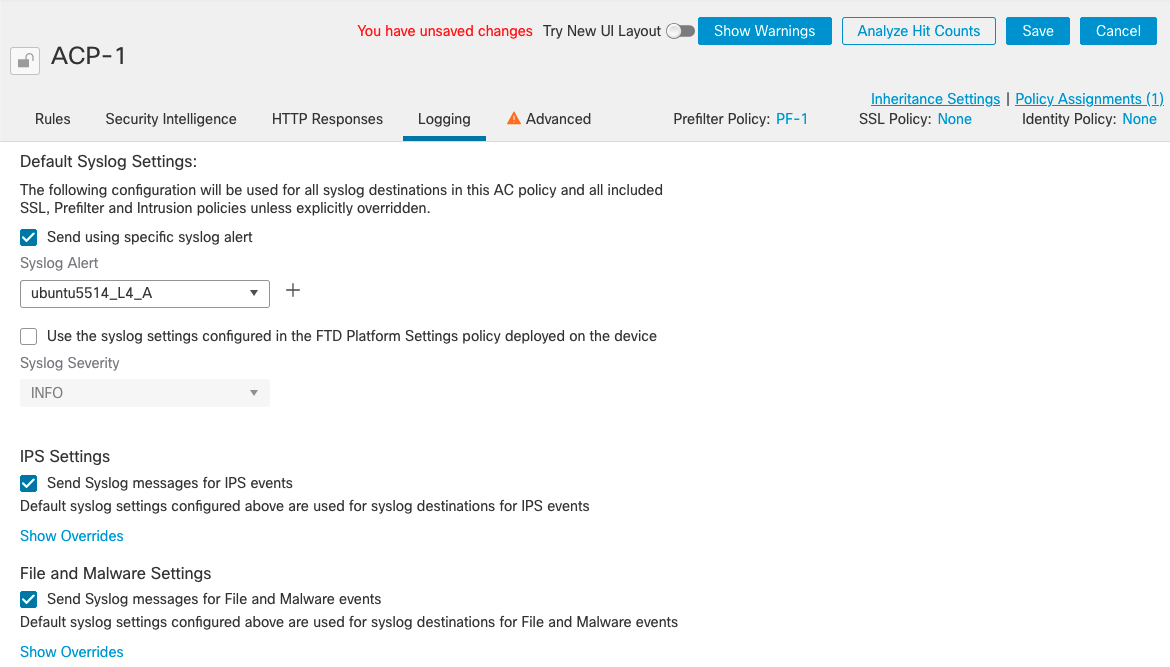Go to the HTTP Responses tab
The height and width of the screenshot is (667, 1170).
pyautogui.click(x=327, y=119)
